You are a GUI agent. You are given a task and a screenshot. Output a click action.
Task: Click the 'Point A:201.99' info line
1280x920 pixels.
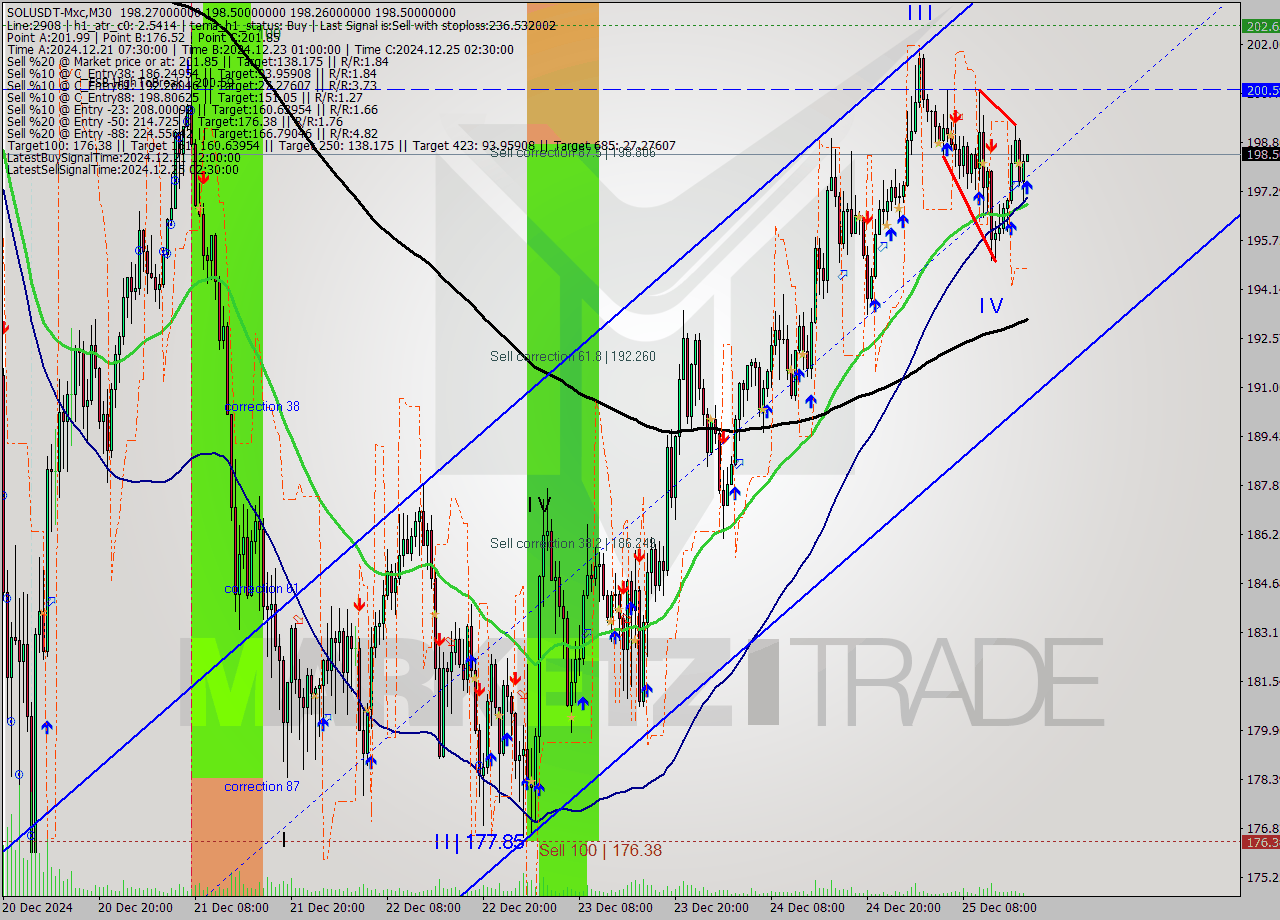click(x=143, y=37)
